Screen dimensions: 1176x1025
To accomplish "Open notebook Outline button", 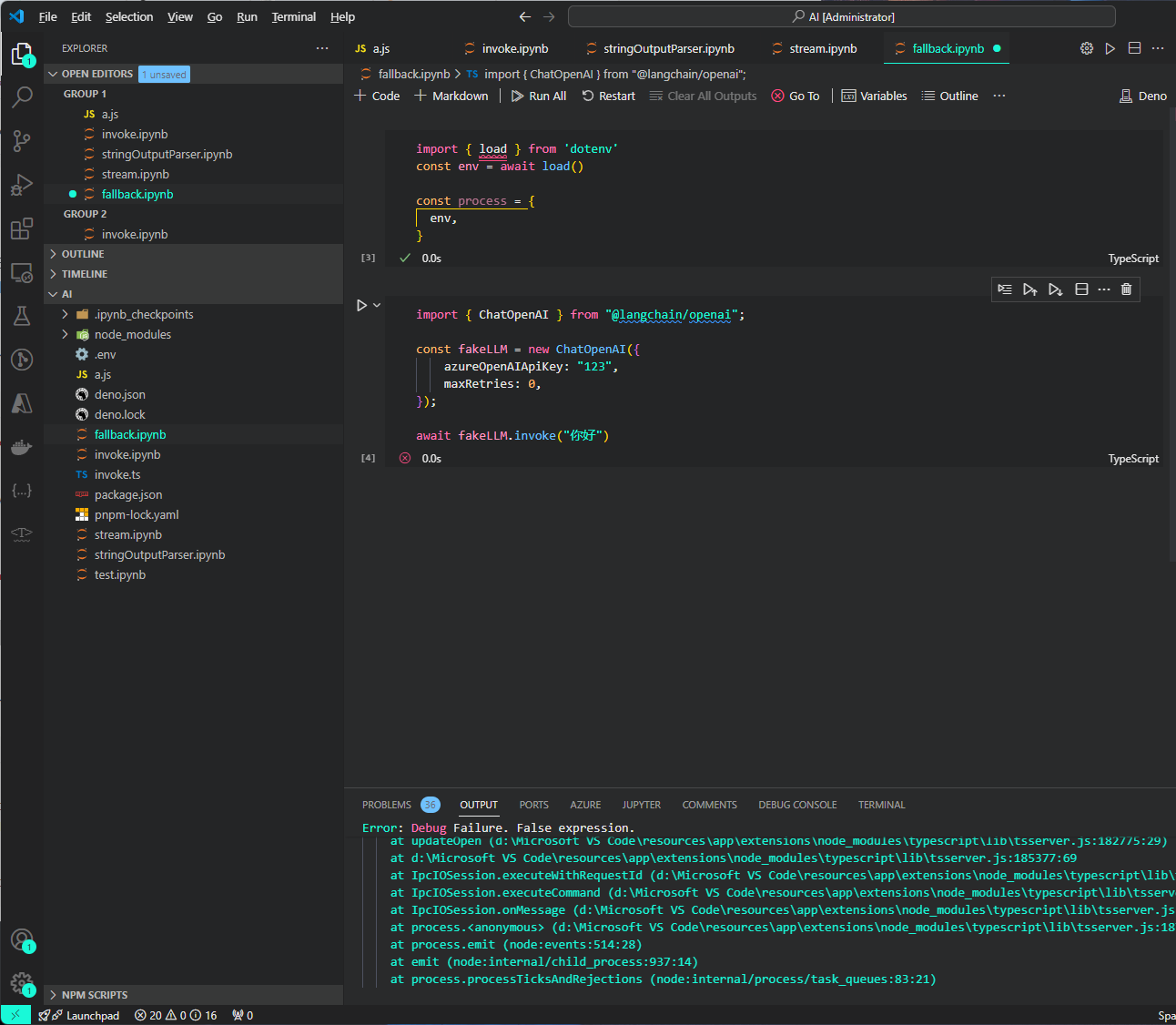I will (x=949, y=96).
